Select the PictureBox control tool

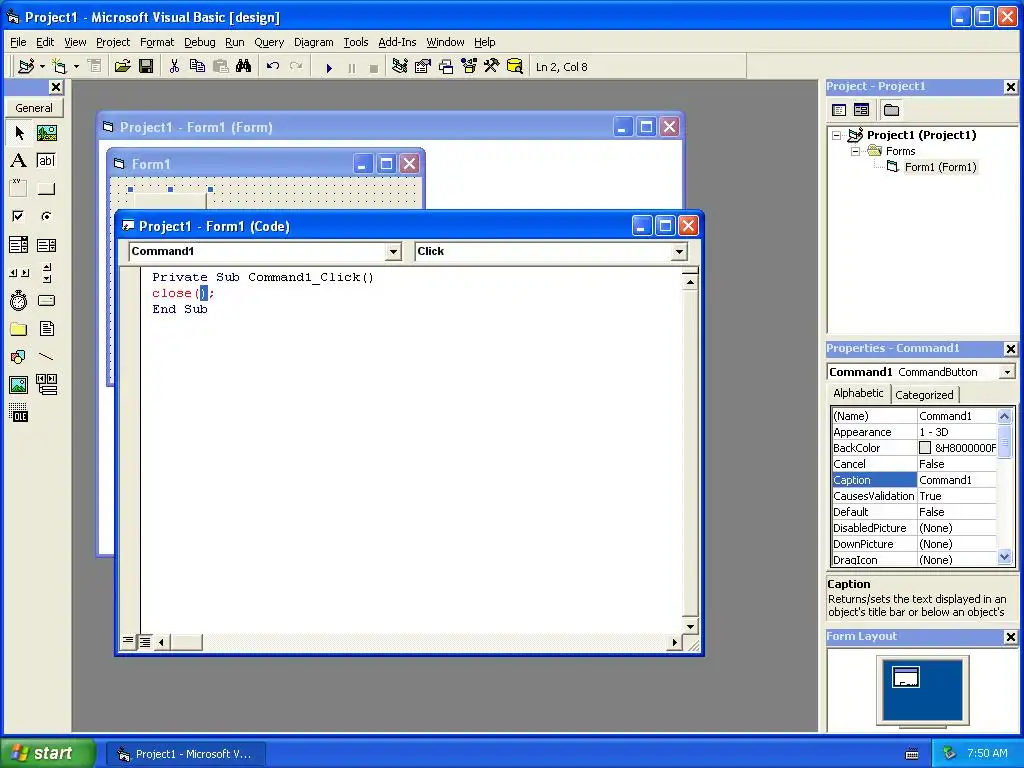pos(46,133)
